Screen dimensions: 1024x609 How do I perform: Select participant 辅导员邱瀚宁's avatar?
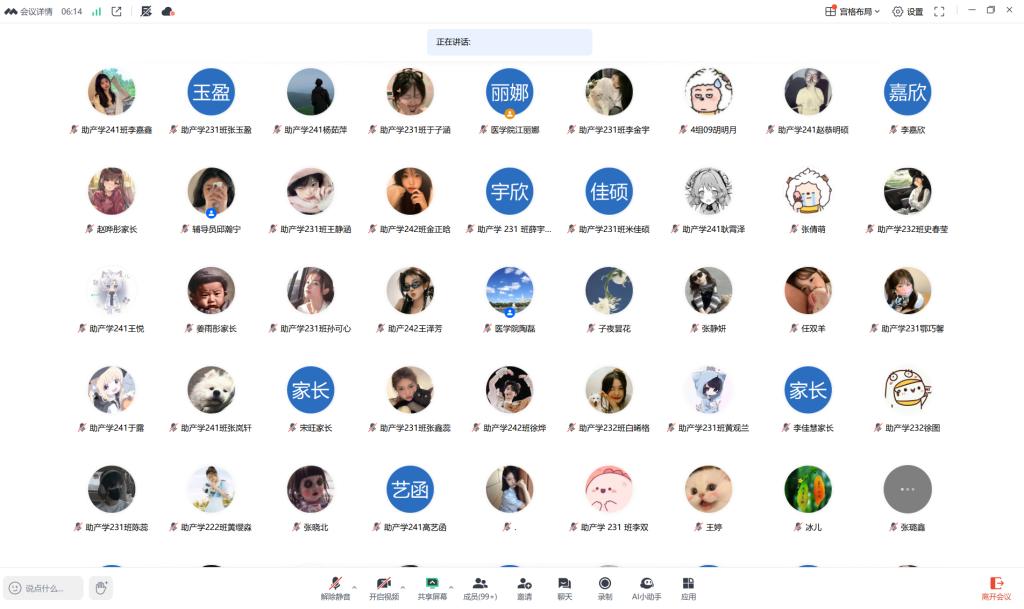[211, 191]
